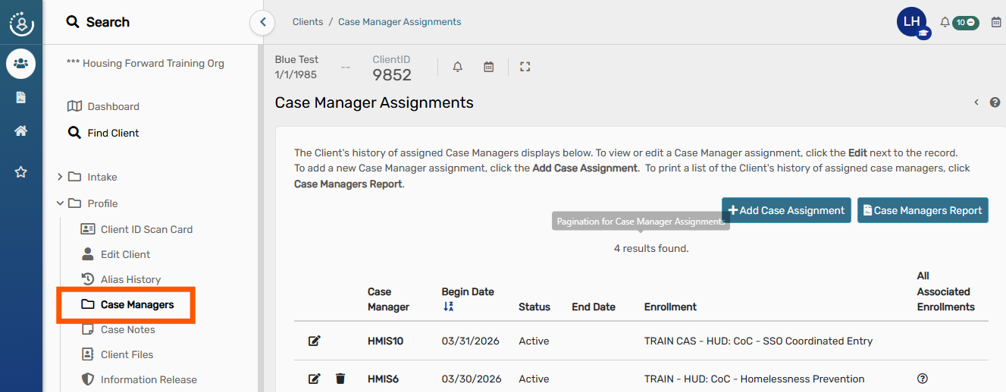This screenshot has width=1006, height=392.
Task: Click the Case Managers Report button
Action: click(923, 210)
